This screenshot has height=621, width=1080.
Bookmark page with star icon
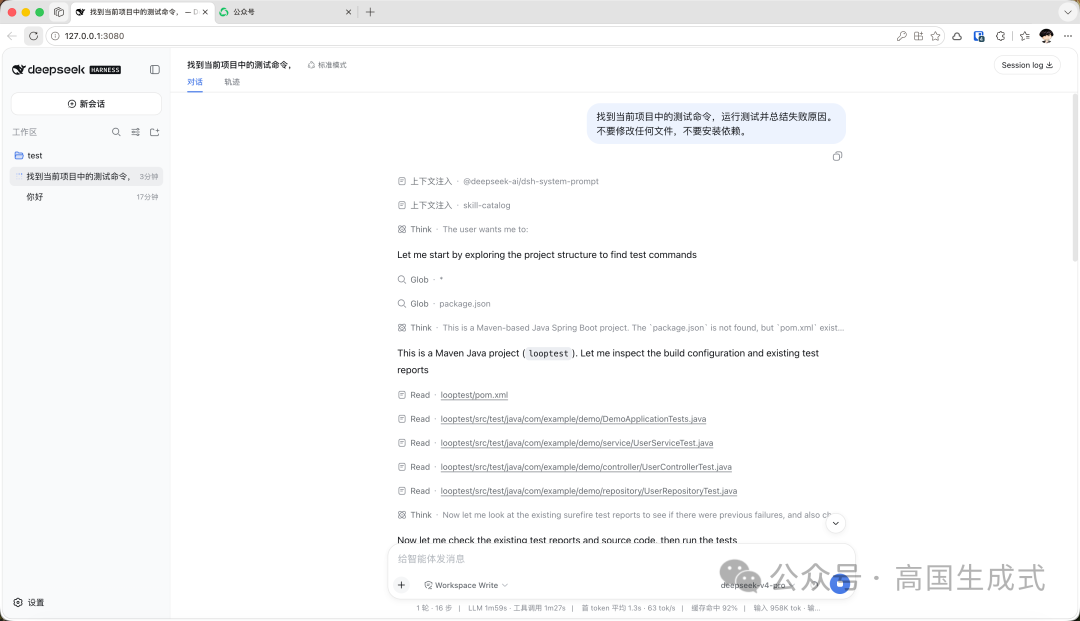pyautogui.click(x=935, y=36)
